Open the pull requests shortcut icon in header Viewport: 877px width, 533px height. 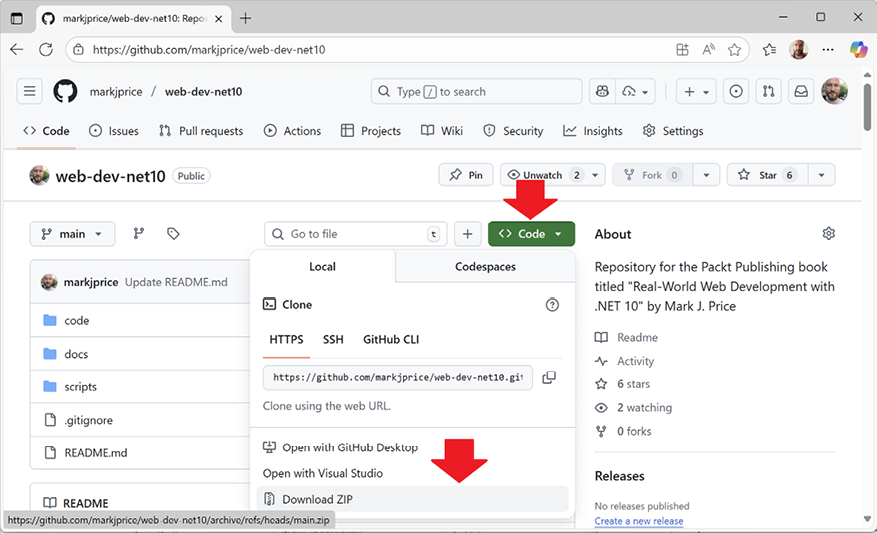pyautogui.click(x=768, y=91)
